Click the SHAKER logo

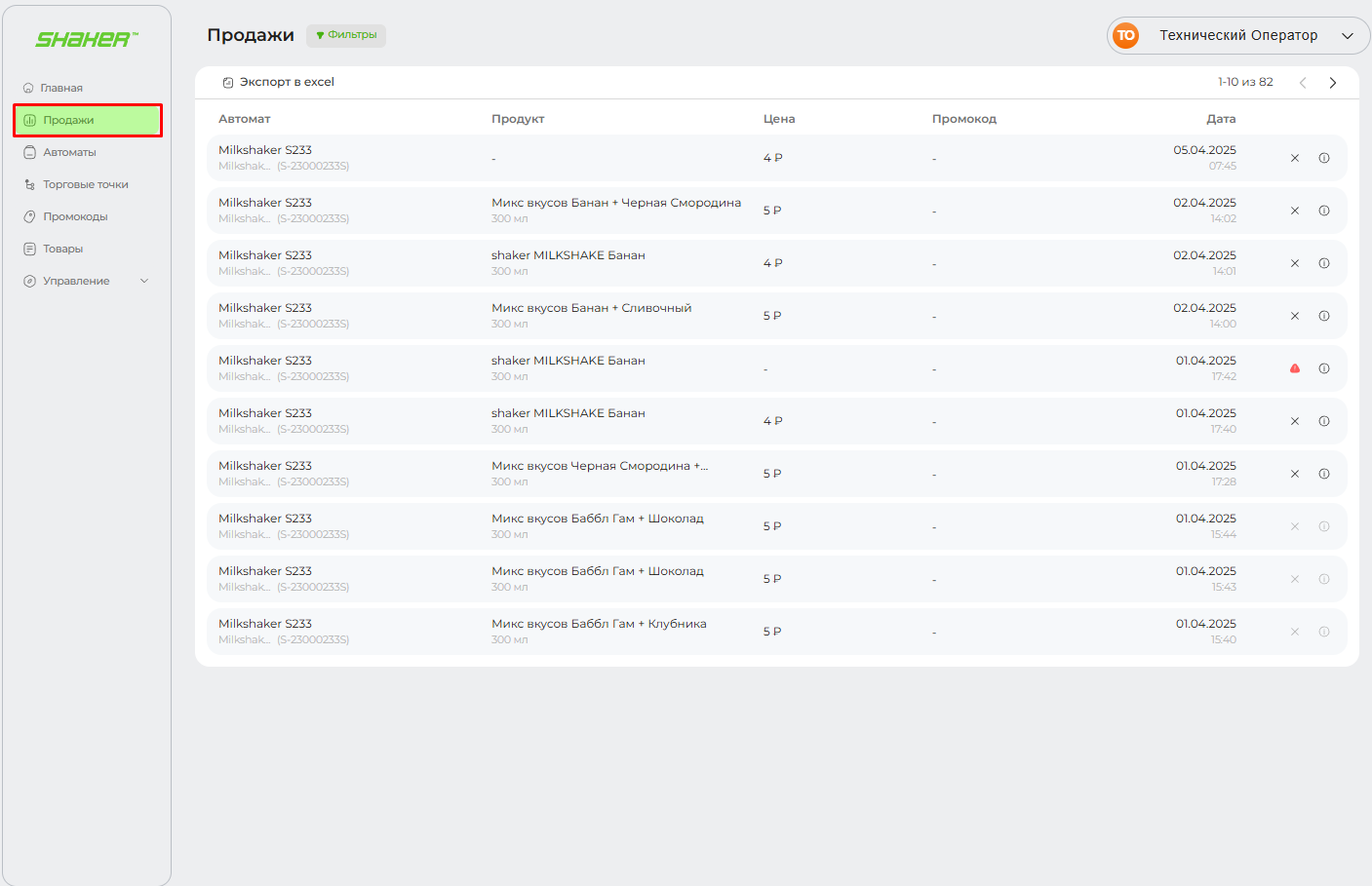click(x=87, y=39)
